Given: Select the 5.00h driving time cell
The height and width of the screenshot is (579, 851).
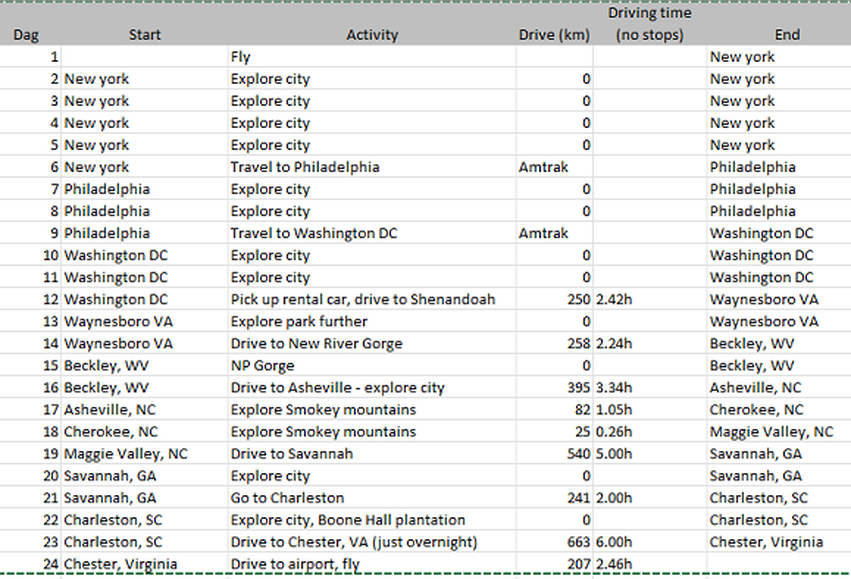Looking at the screenshot, I should tap(650, 454).
